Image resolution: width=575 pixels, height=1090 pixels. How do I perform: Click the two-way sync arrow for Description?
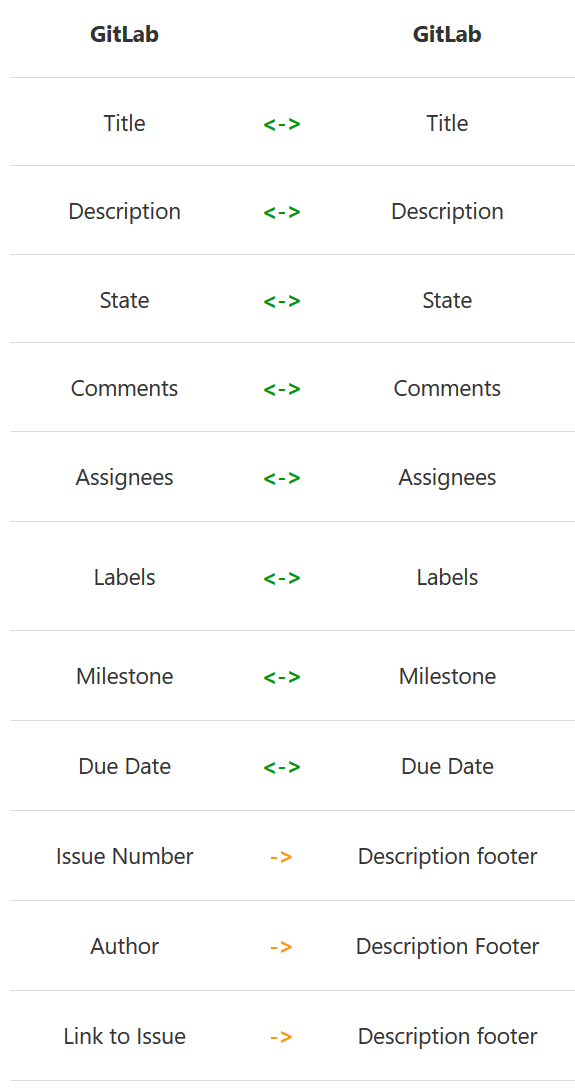coord(282,212)
